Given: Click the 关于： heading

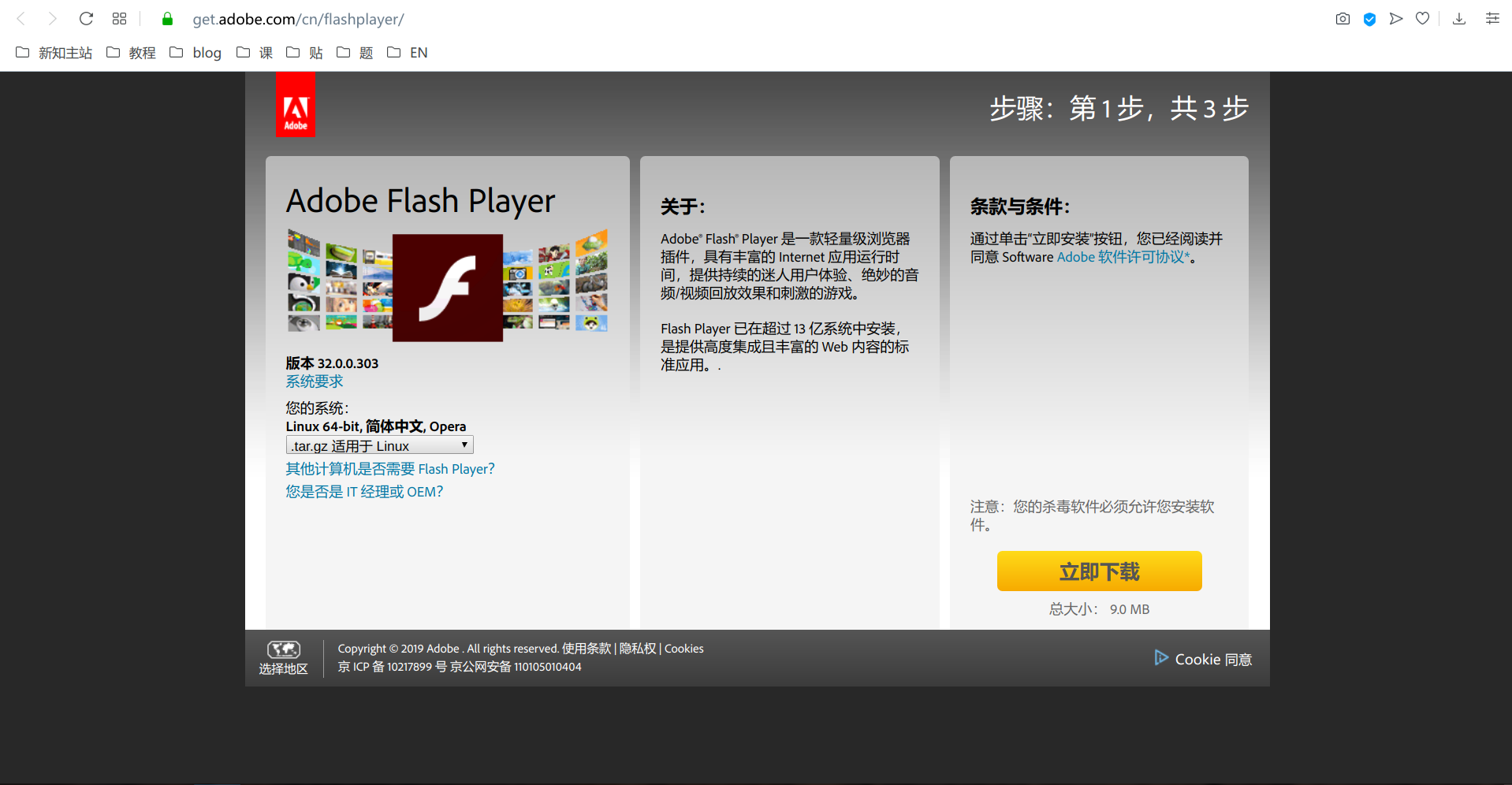Looking at the screenshot, I should coord(683,206).
